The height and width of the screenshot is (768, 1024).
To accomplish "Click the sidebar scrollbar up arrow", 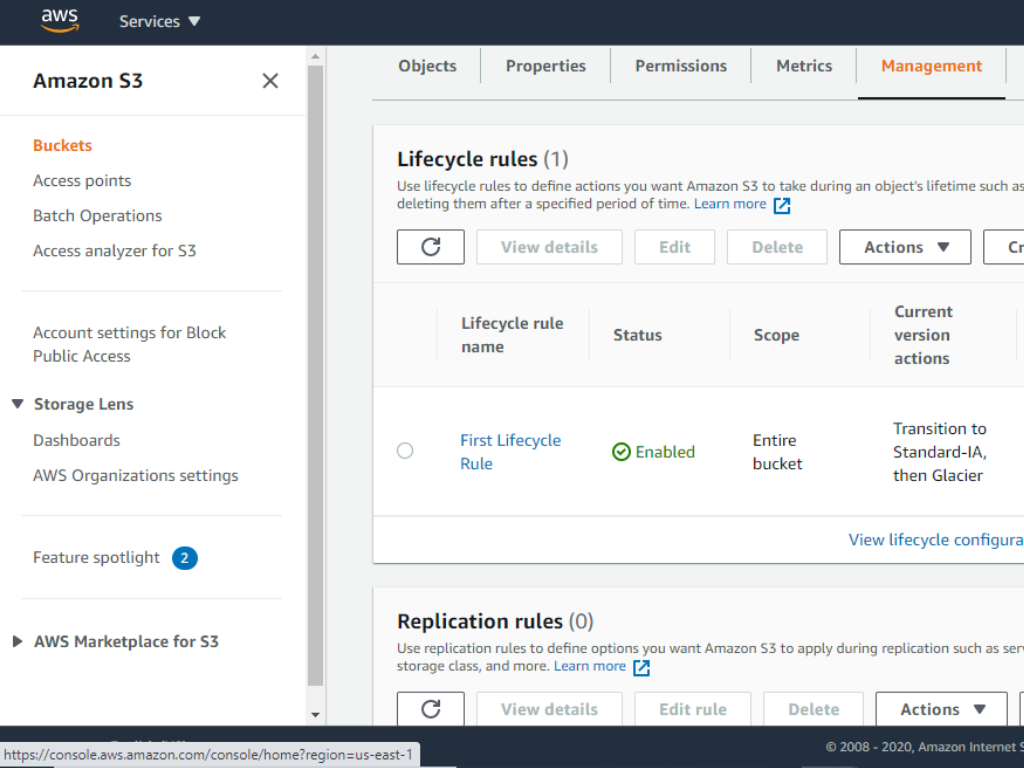I will 315,57.
